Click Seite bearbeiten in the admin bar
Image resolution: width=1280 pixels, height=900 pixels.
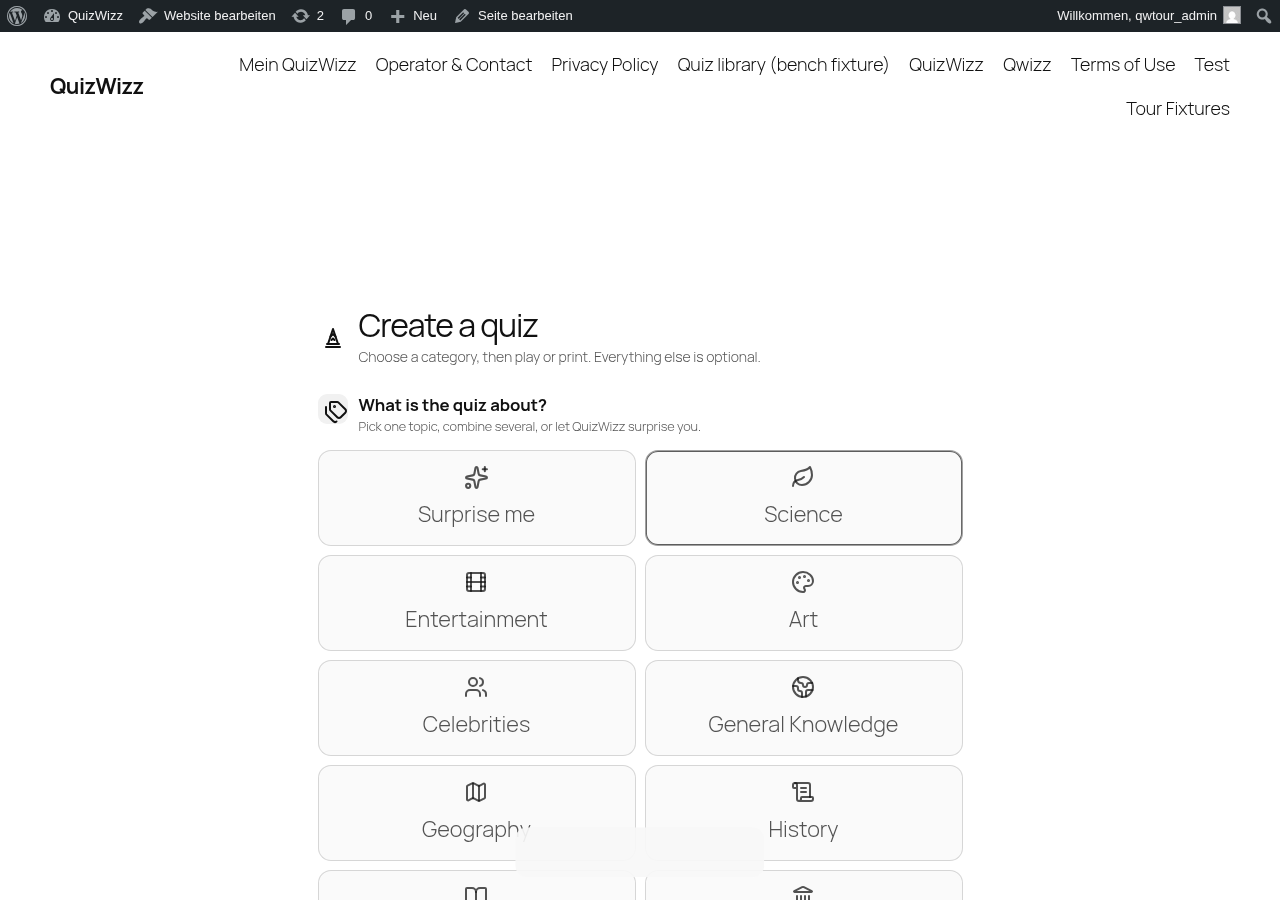pos(513,16)
